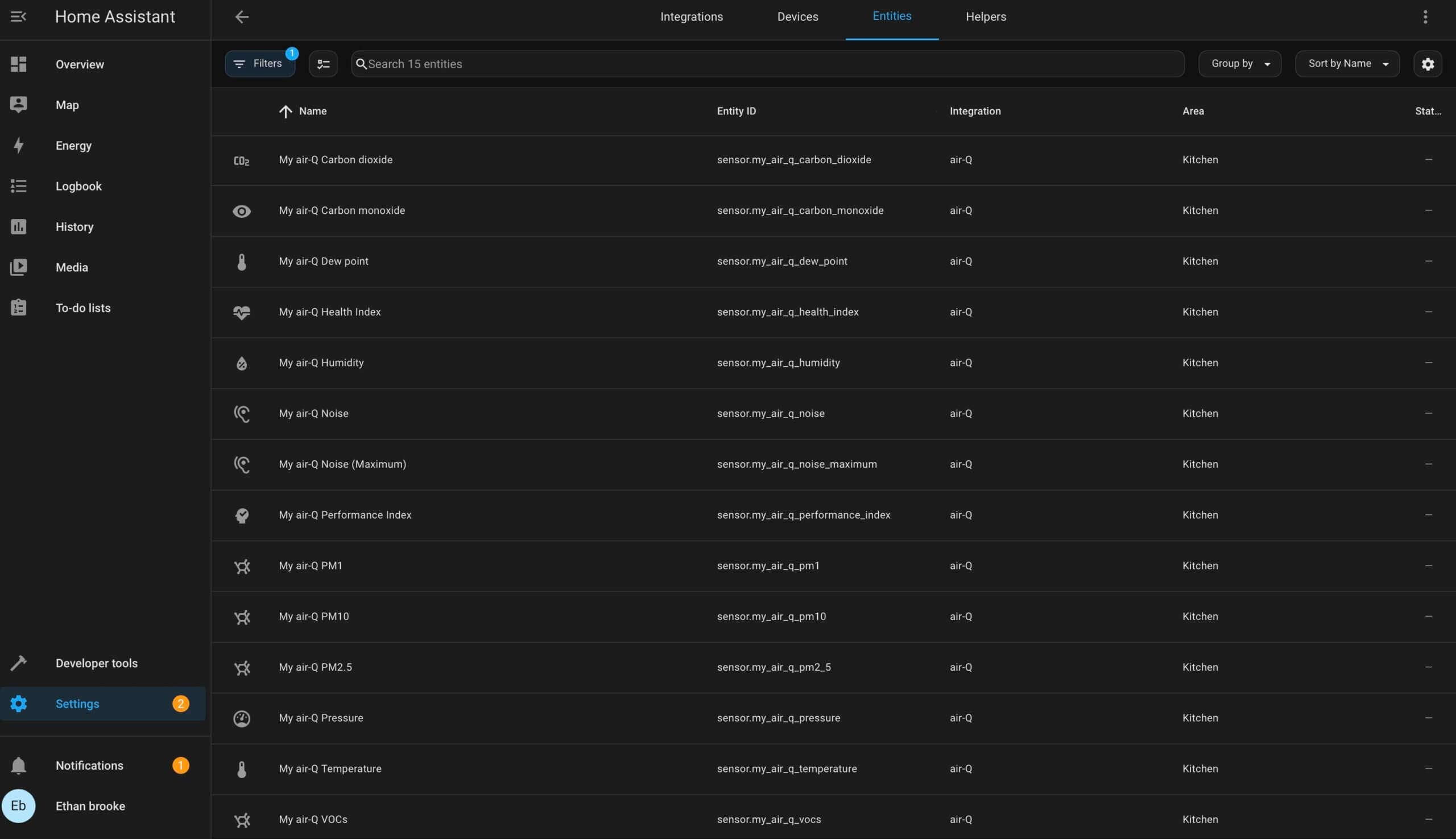Click the molecule icon for PM1
Screen dimensions: 1456x839
pos(242,566)
